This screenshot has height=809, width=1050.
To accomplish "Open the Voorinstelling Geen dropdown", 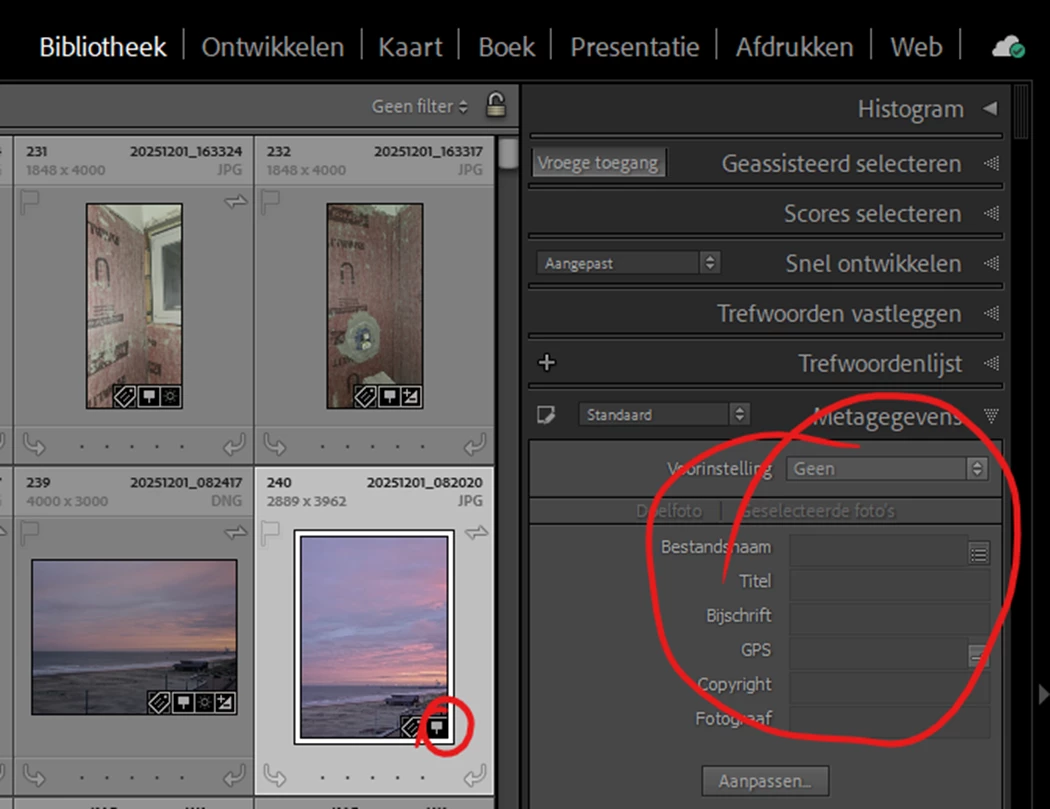I will pyautogui.click(x=887, y=468).
